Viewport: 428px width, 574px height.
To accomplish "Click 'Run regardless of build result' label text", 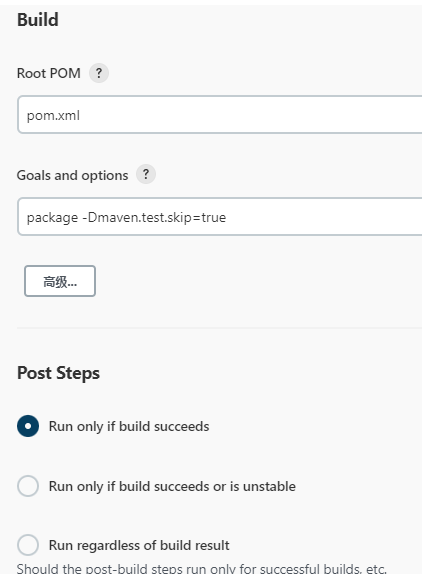I will point(139,545).
